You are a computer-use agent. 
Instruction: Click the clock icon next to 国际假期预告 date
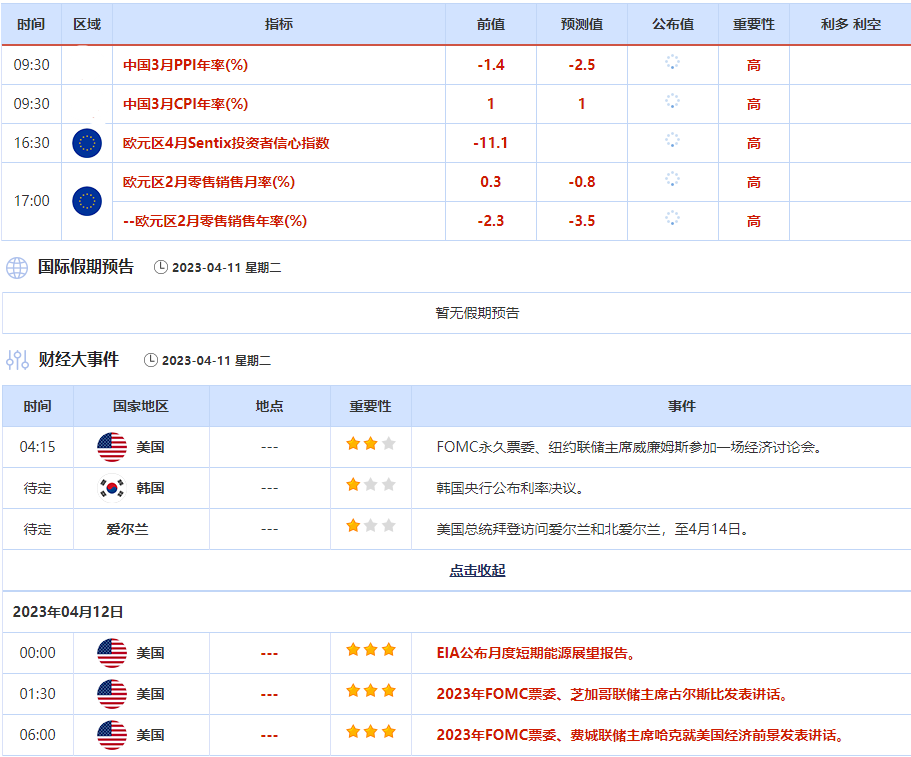161,268
